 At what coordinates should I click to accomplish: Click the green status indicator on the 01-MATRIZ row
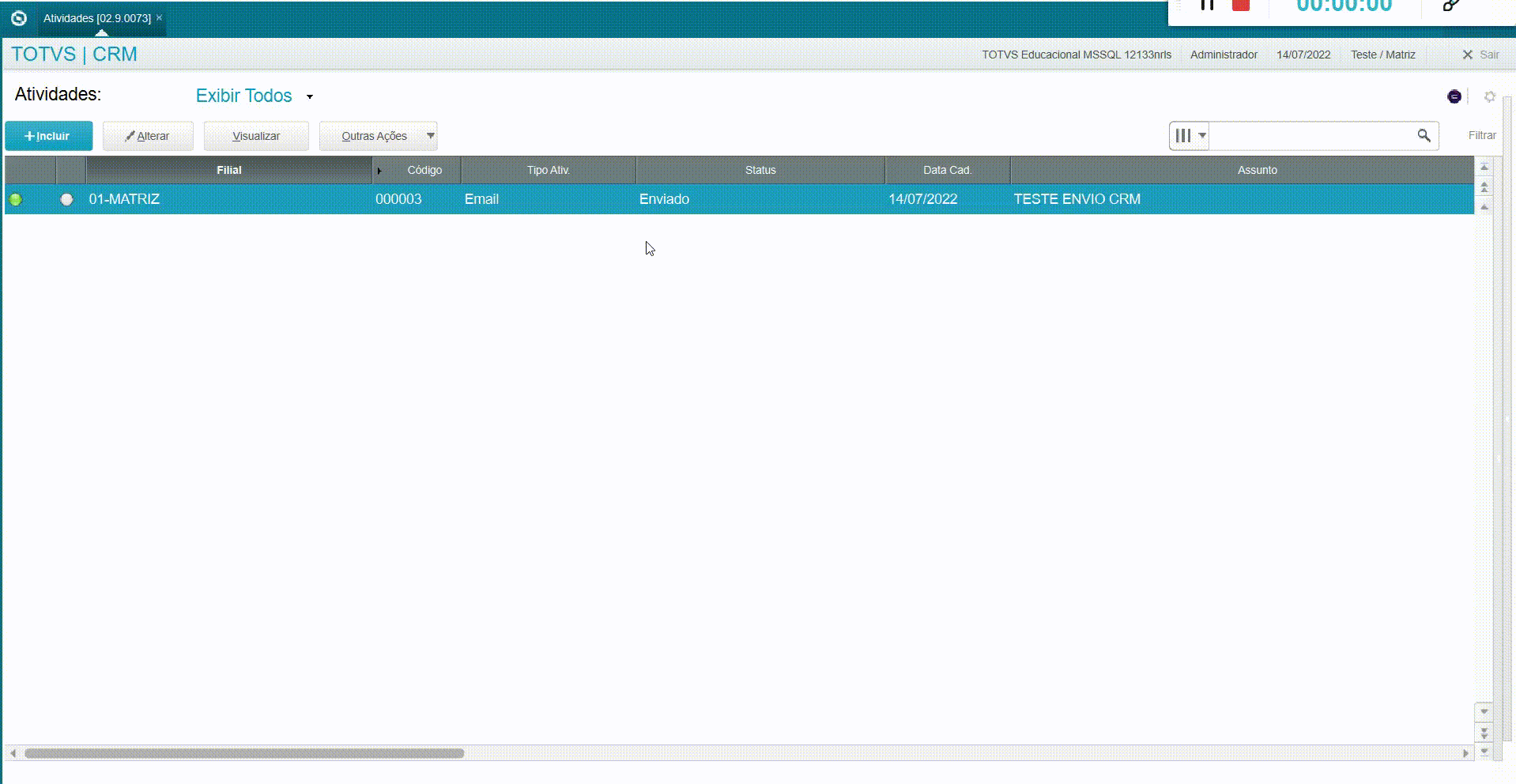[x=16, y=199]
